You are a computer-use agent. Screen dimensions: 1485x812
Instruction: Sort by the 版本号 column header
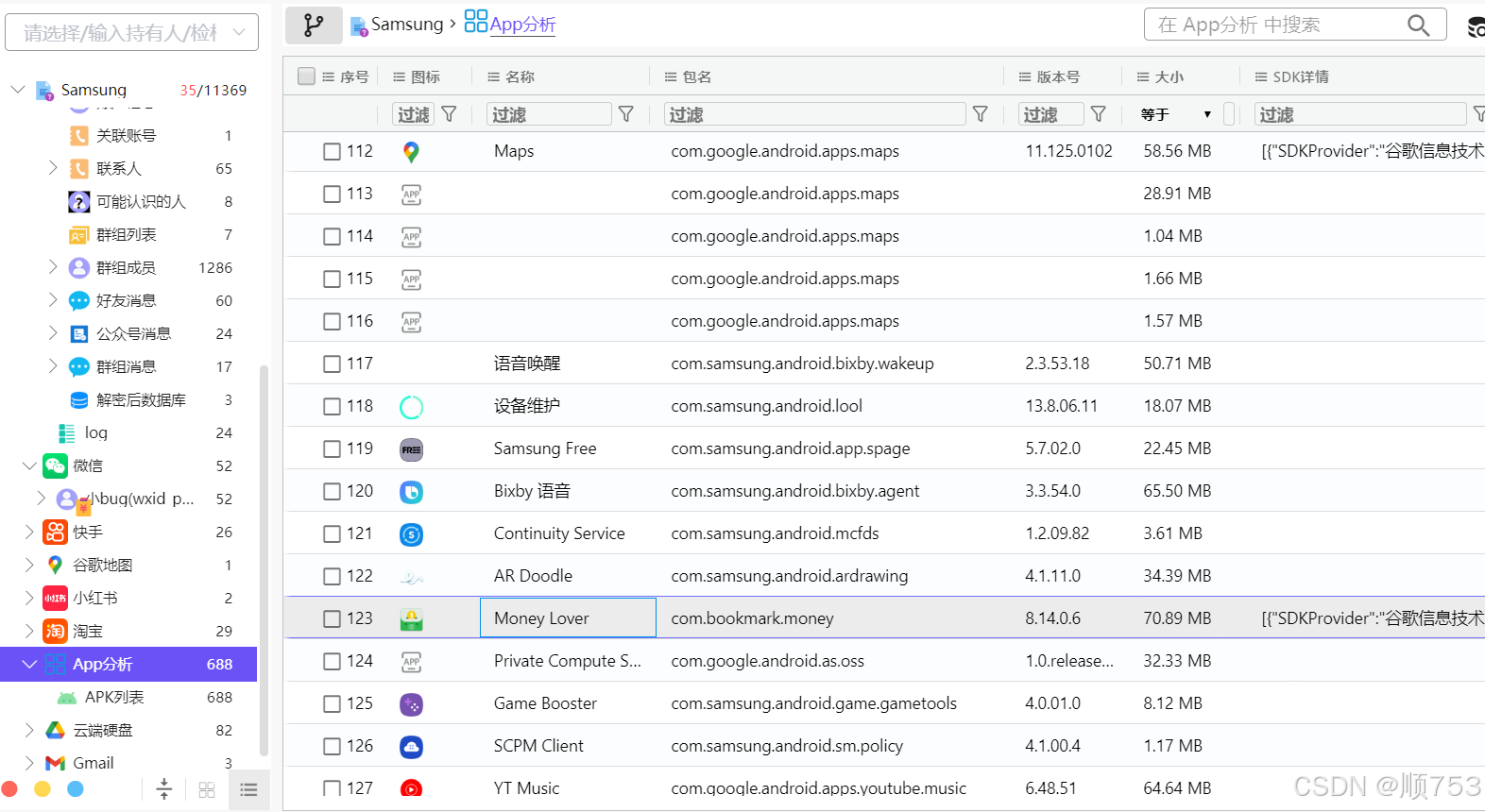[x=1058, y=76]
